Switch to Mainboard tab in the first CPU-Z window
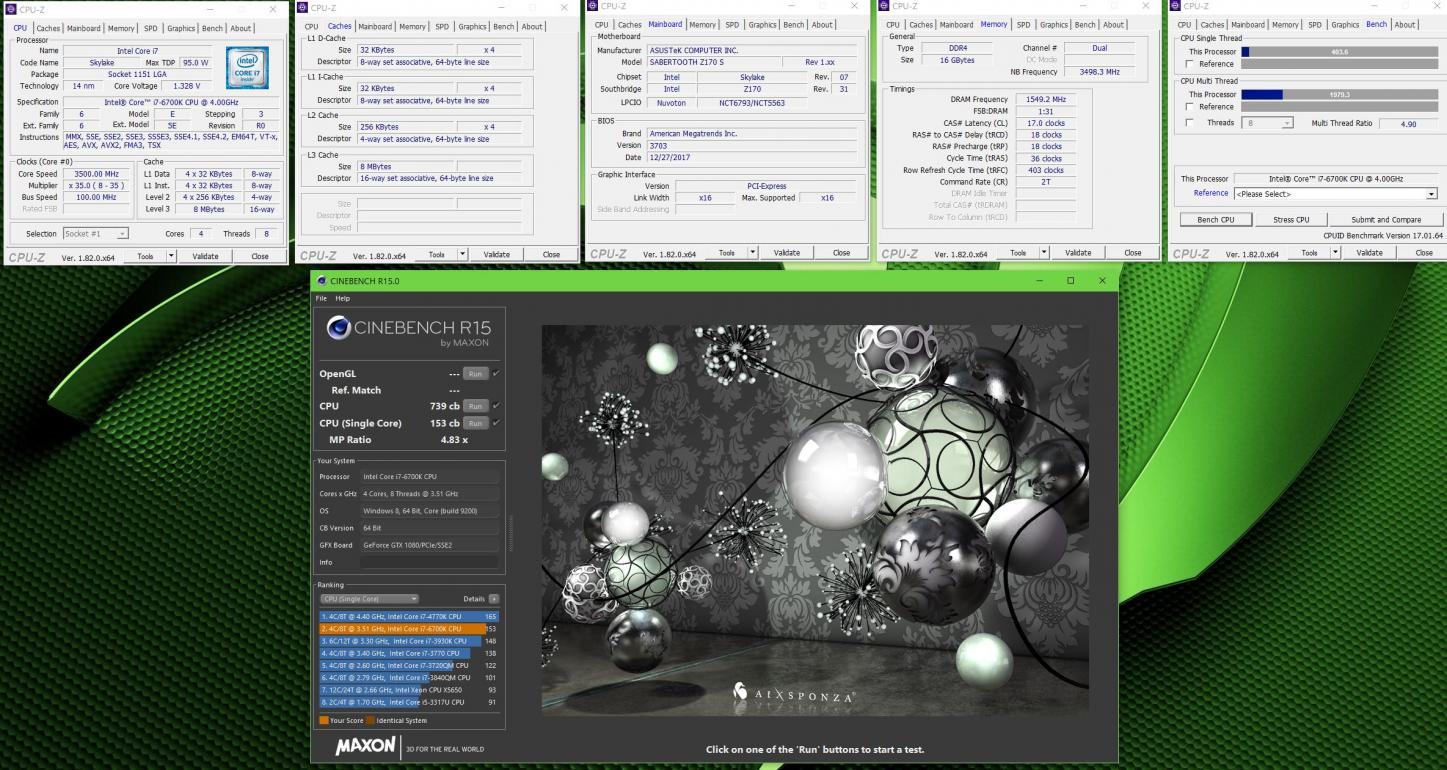 [x=84, y=28]
